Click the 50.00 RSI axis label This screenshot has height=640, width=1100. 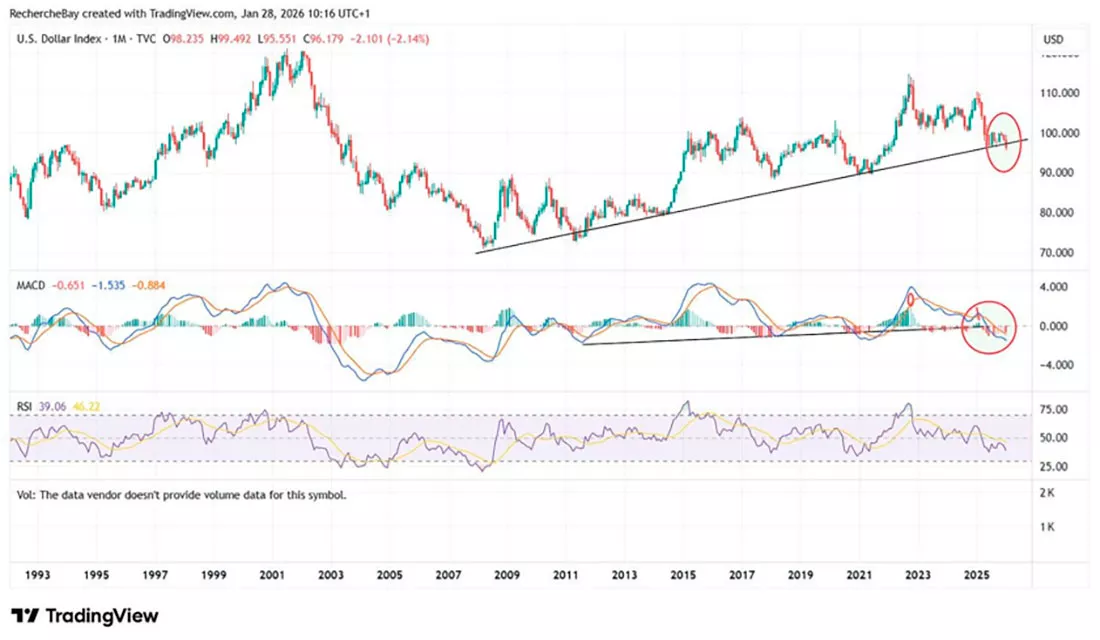coord(1054,437)
